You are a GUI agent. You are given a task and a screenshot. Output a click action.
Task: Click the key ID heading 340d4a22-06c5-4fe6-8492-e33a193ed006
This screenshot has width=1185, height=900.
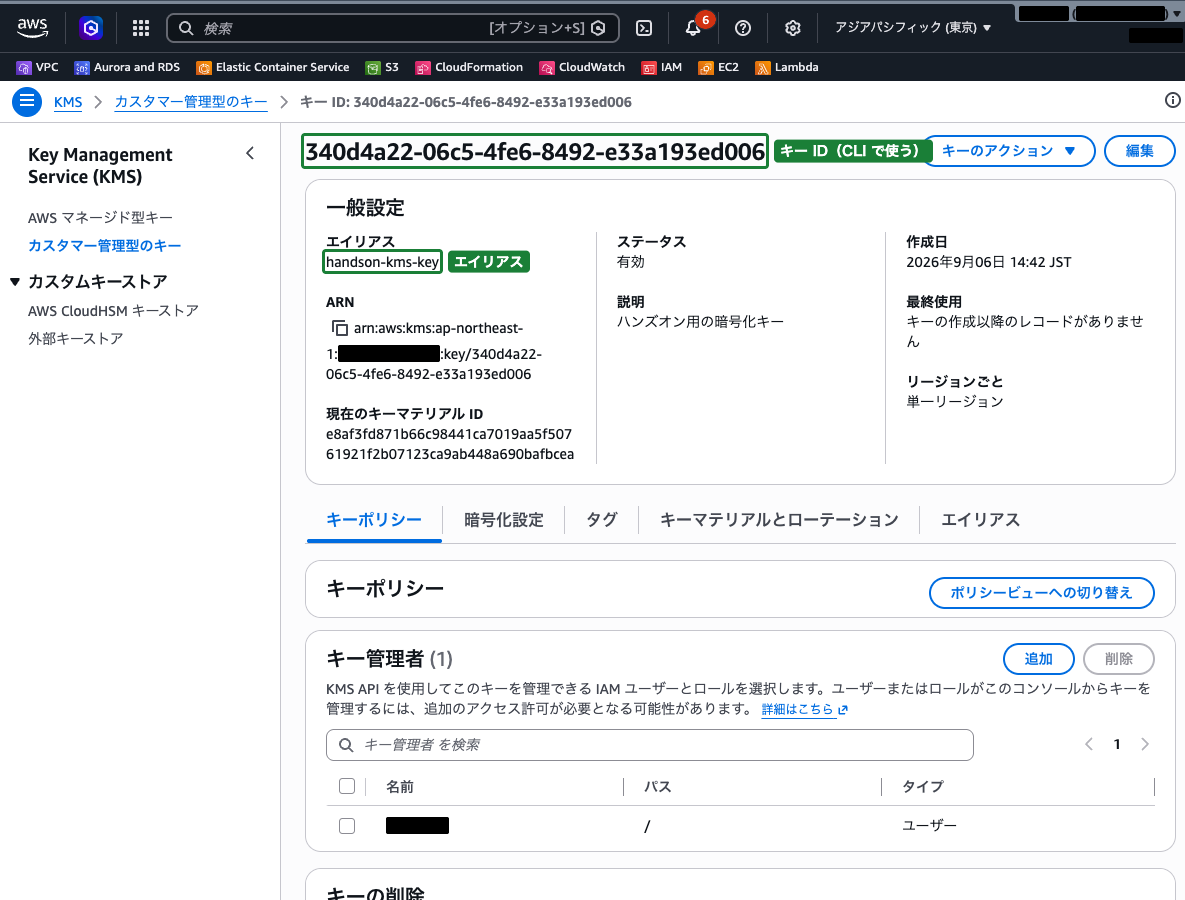(x=535, y=151)
